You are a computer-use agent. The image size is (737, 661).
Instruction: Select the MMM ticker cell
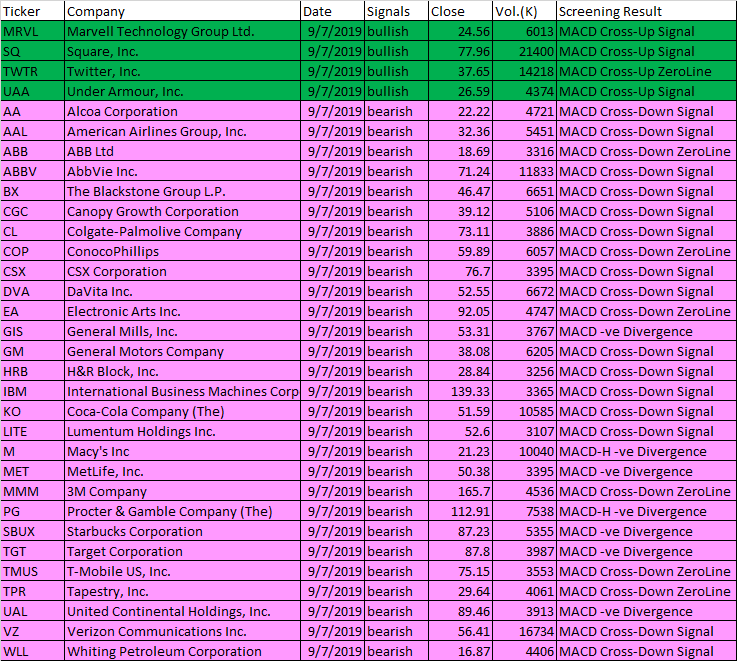point(32,491)
